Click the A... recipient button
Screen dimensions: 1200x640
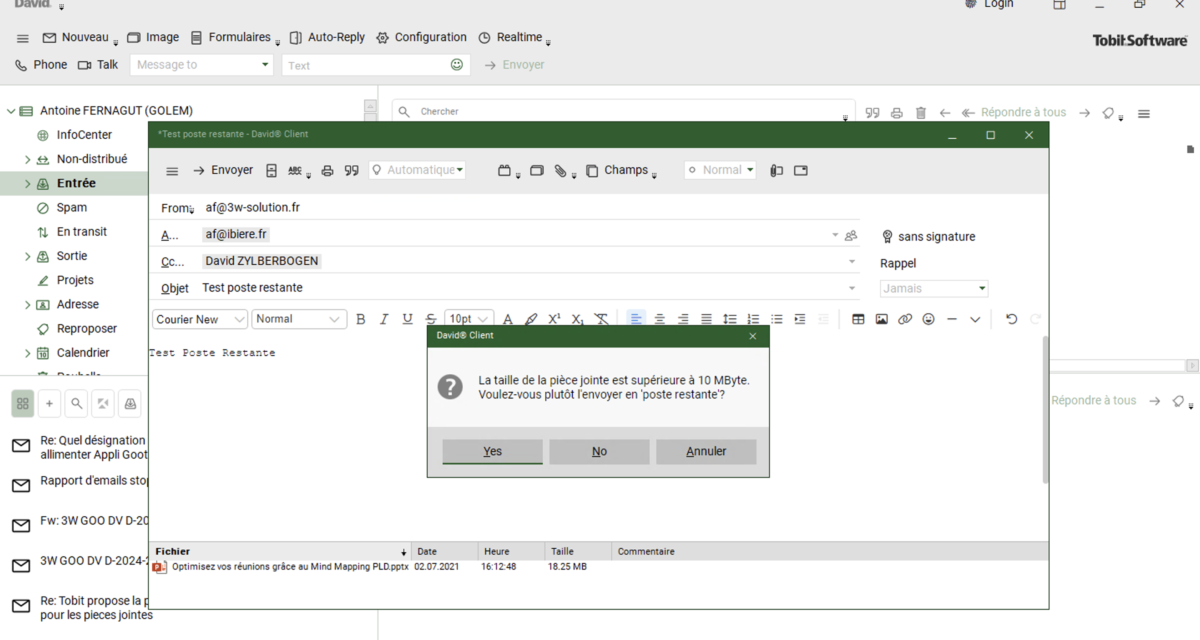(170, 235)
